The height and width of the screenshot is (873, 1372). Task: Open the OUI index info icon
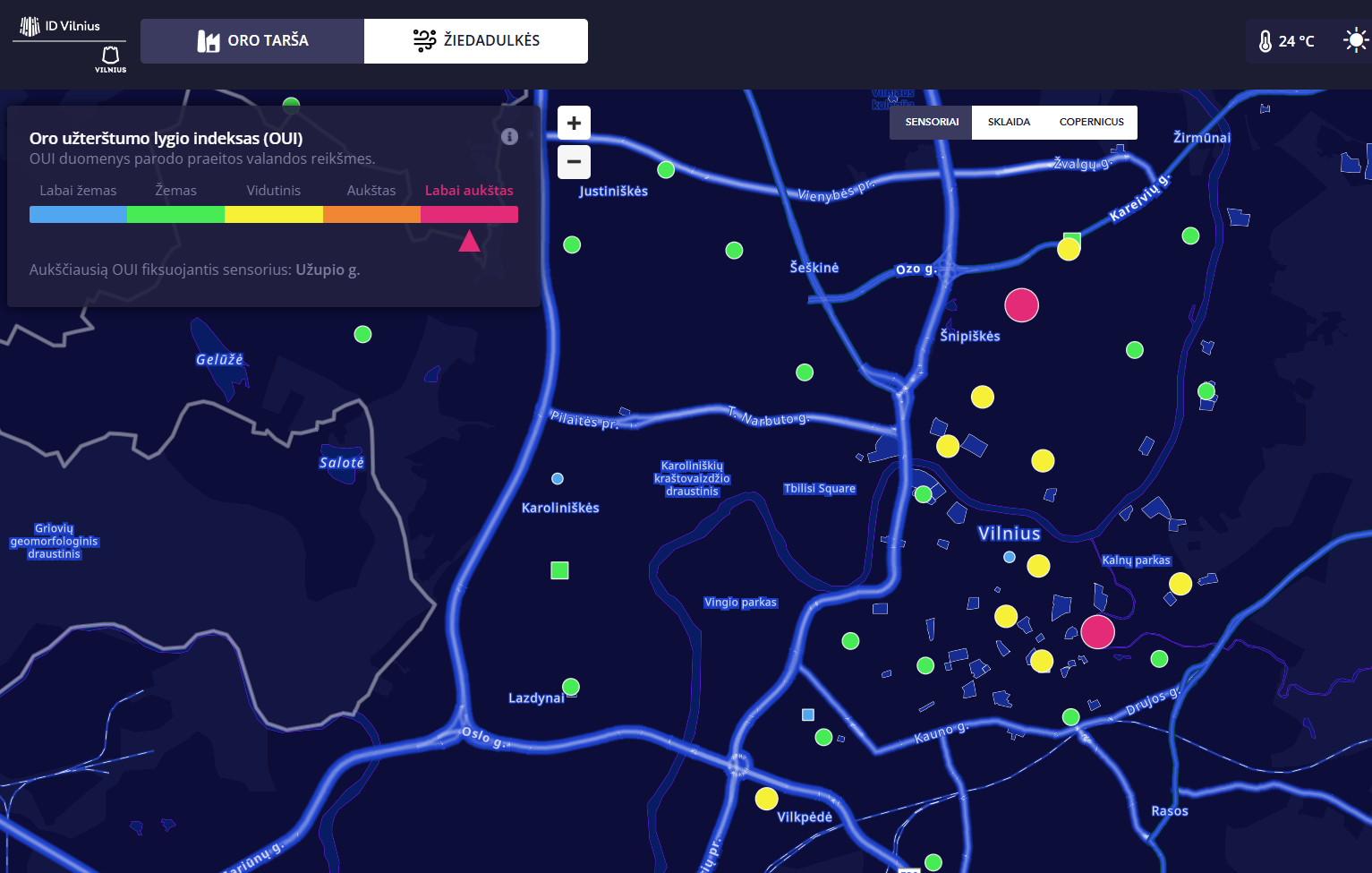509,137
